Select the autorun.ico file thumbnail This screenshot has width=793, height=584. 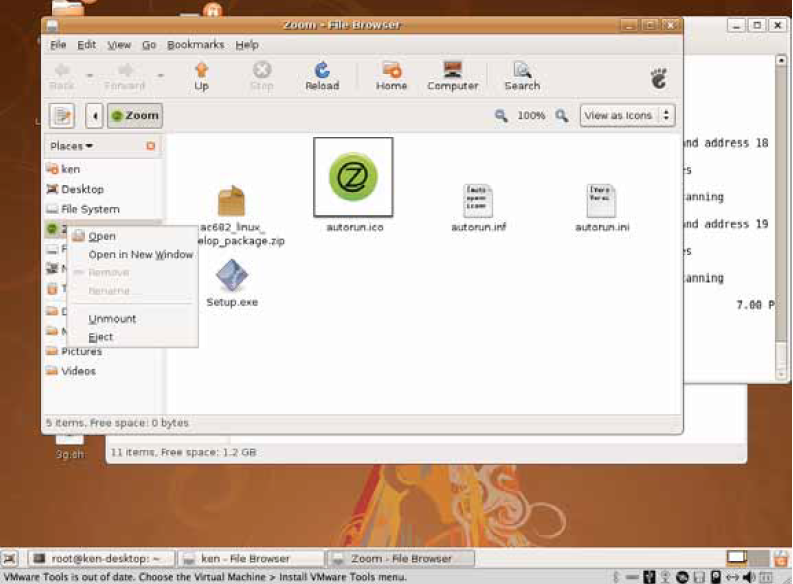click(353, 177)
